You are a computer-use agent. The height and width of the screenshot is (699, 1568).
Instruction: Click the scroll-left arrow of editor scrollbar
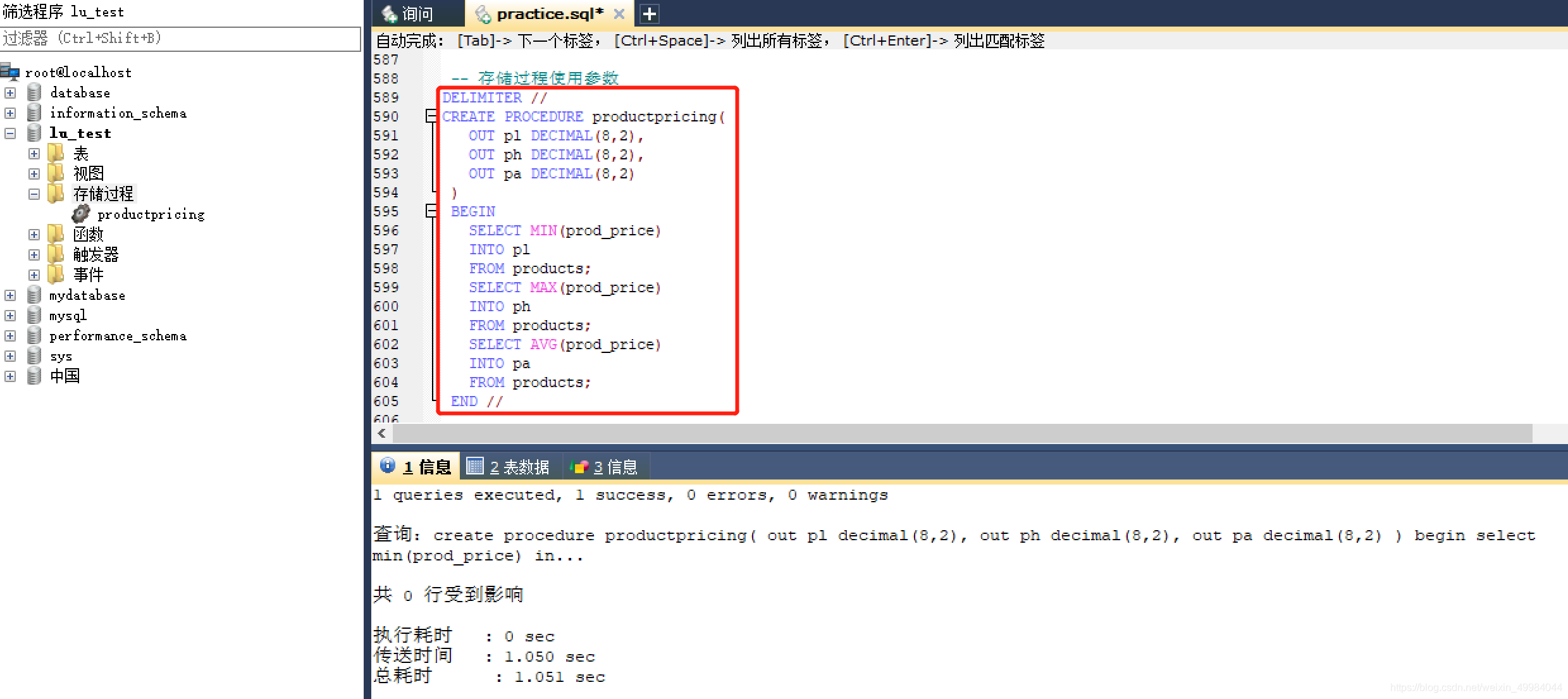click(381, 433)
